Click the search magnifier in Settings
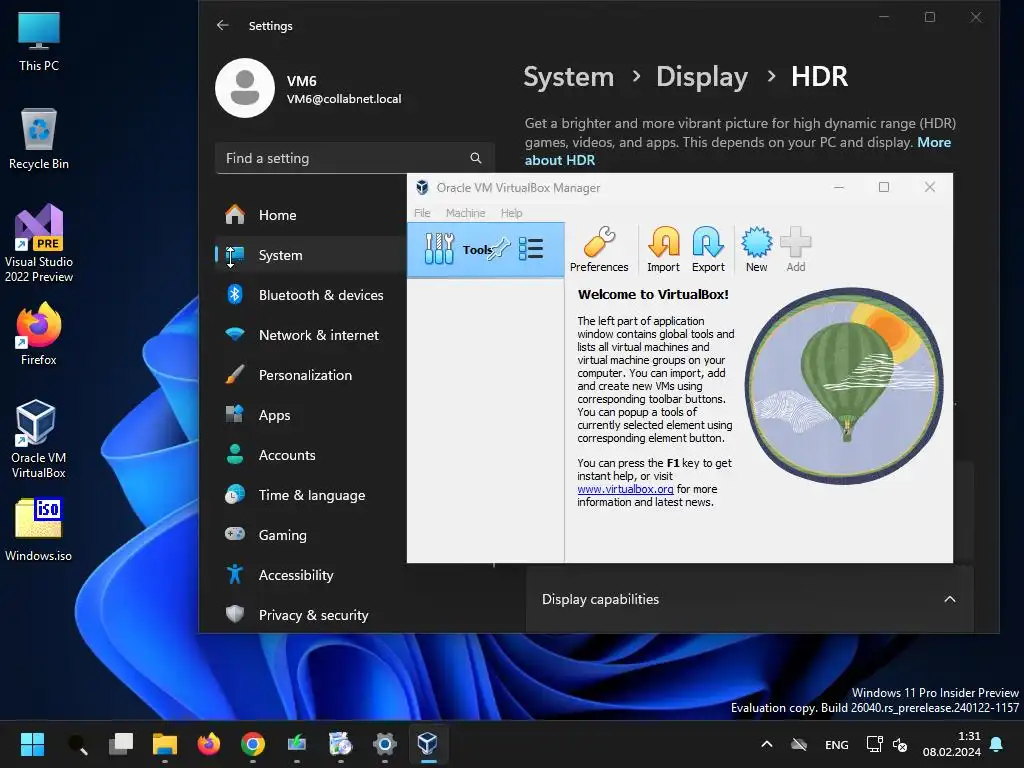The height and width of the screenshot is (768, 1024). tap(475, 158)
